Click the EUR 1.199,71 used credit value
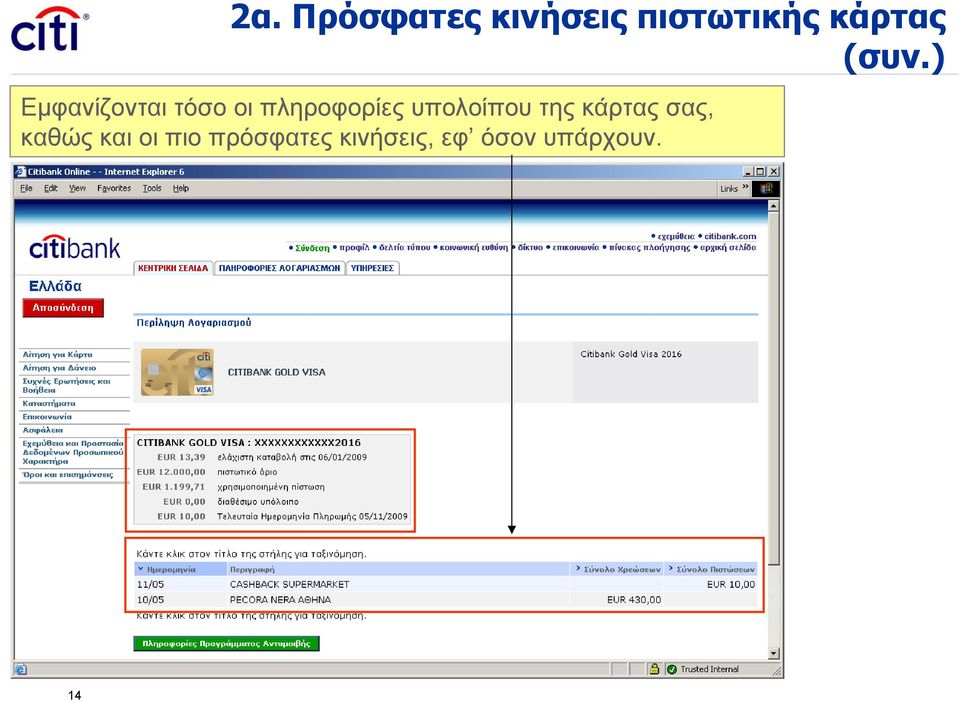This screenshot has width=960, height=702. coord(174,487)
